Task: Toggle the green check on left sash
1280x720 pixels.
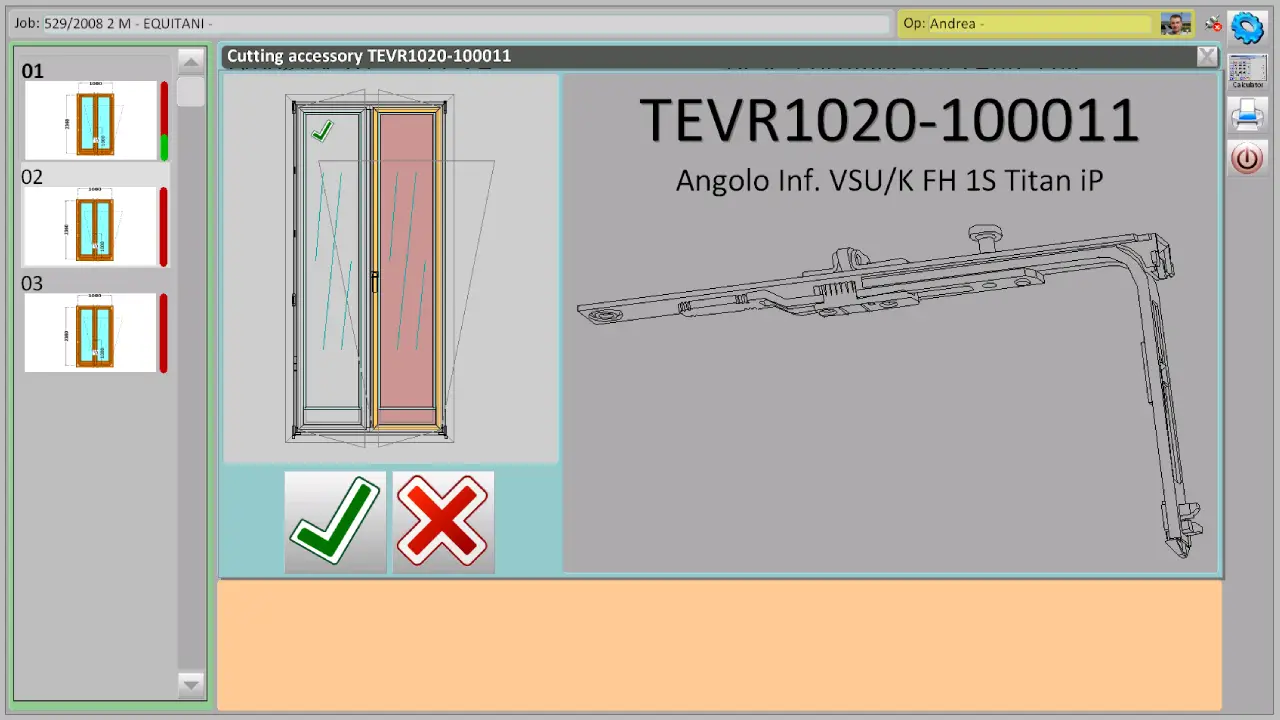Action: click(x=321, y=131)
